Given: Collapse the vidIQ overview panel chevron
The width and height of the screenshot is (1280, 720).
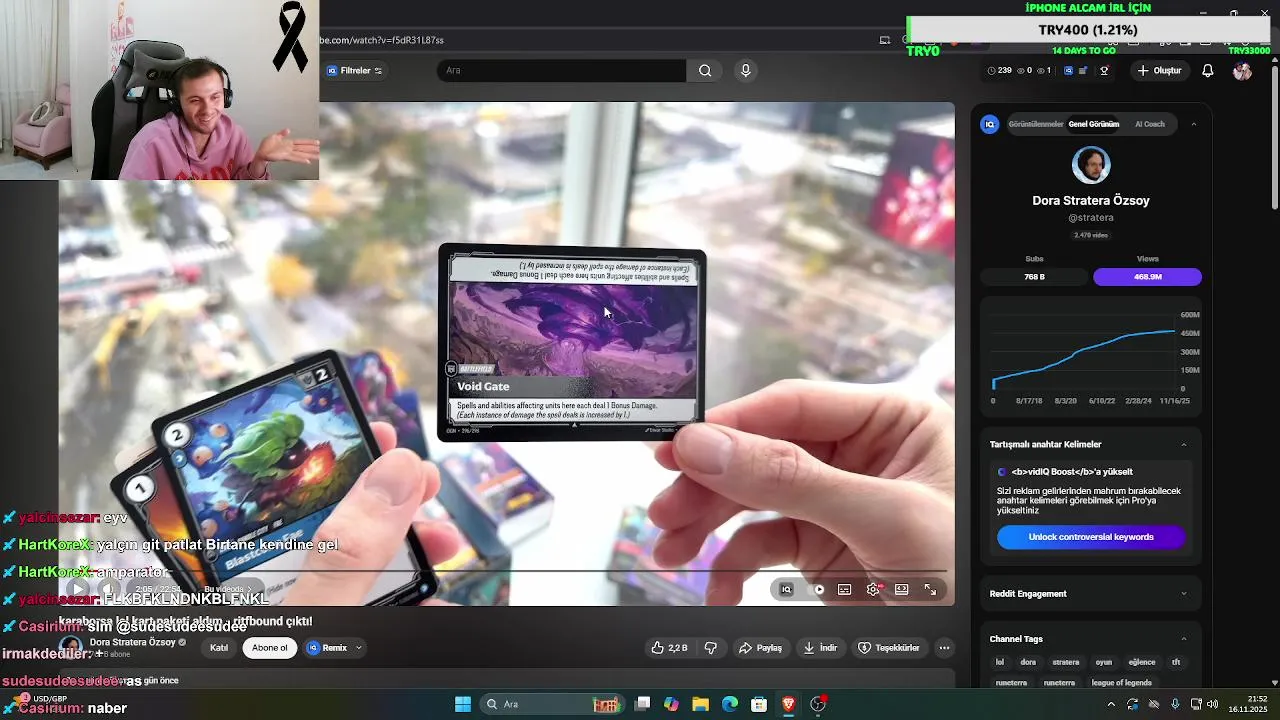Looking at the screenshot, I should [x=1193, y=125].
